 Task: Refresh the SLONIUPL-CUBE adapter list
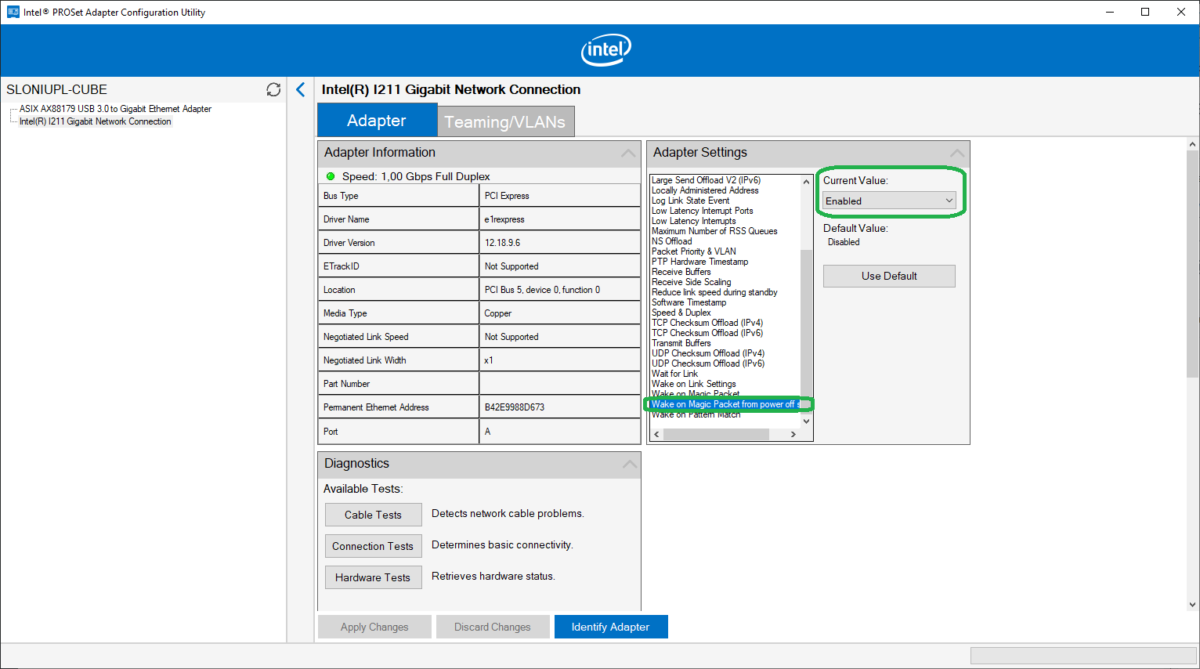click(x=273, y=90)
